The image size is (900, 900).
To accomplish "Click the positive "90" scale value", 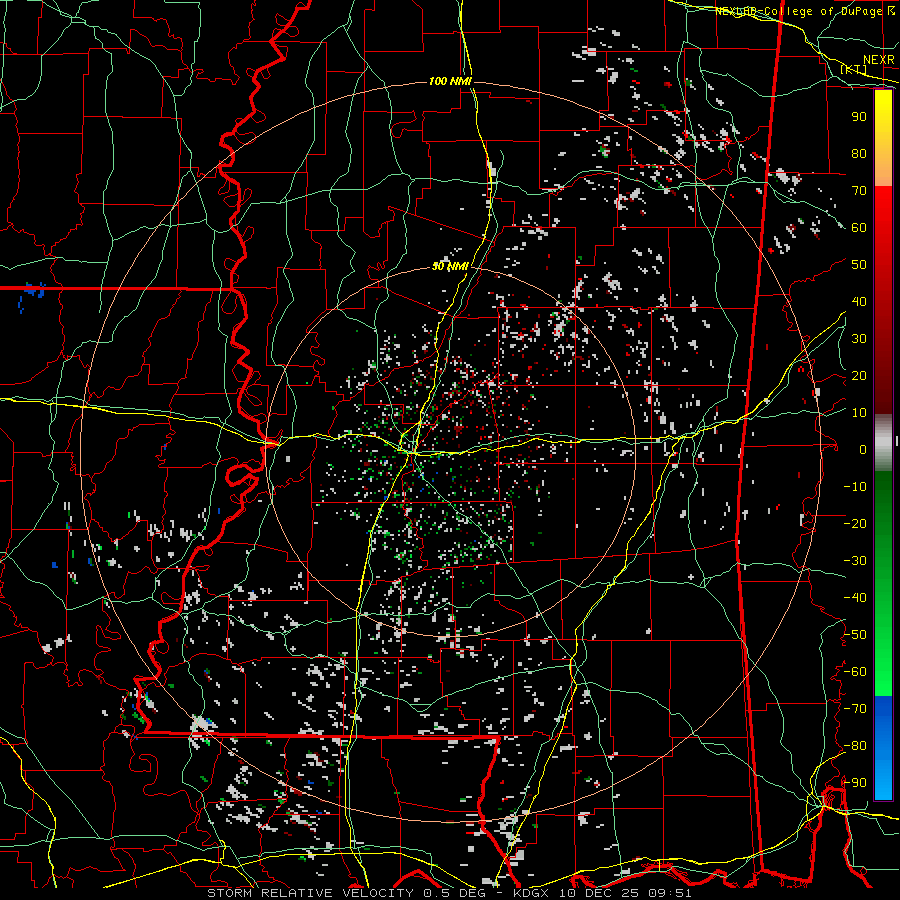I will 859,117.
